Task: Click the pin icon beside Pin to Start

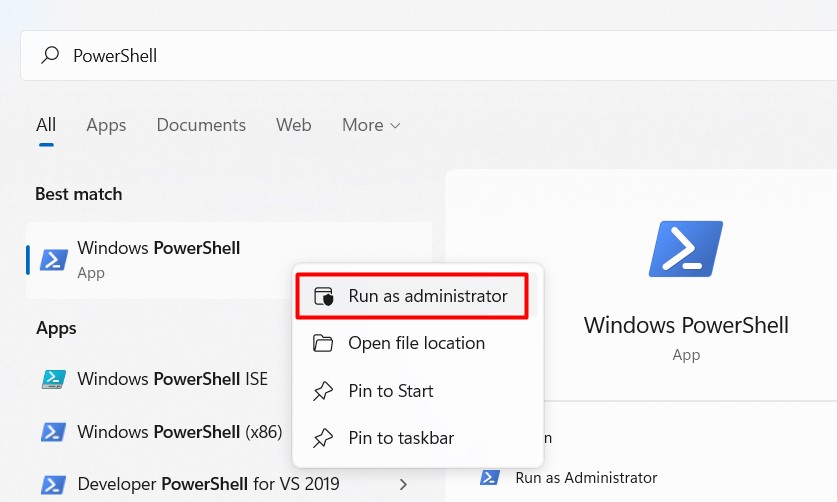Action: click(x=323, y=391)
